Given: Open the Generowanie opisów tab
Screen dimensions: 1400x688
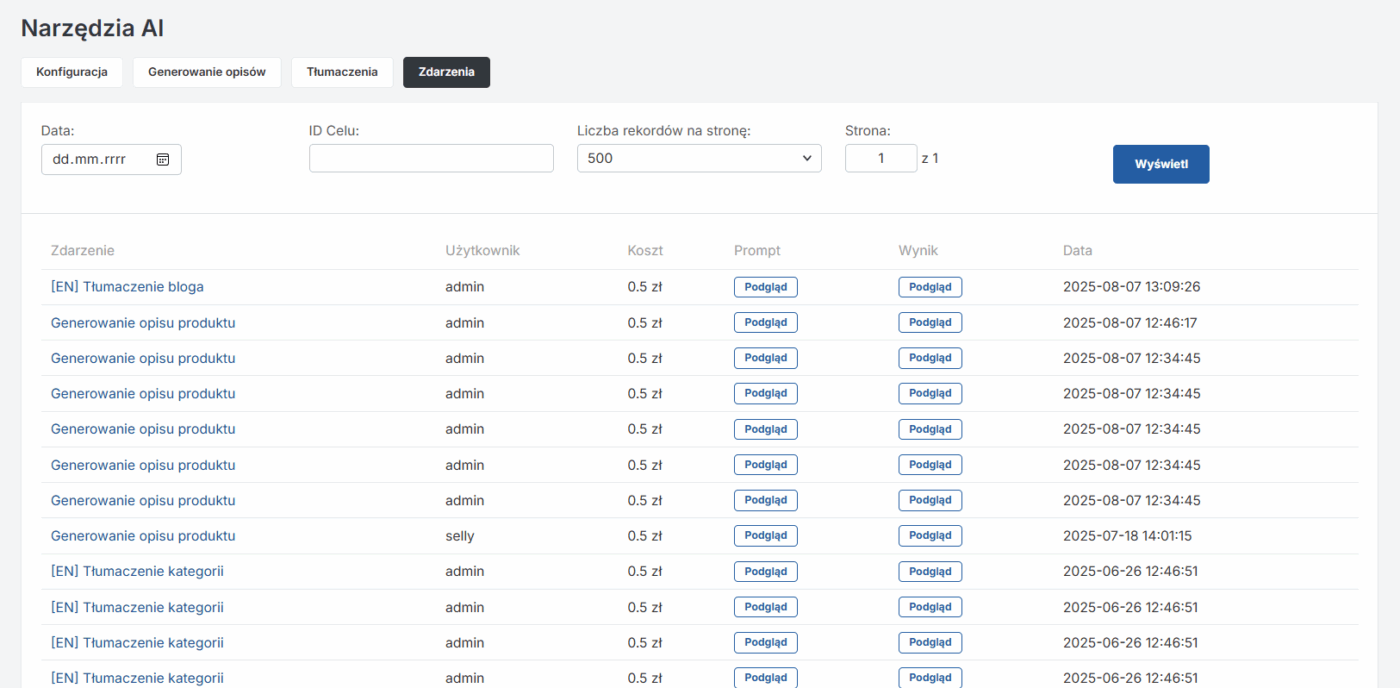Looking at the screenshot, I should click(207, 72).
